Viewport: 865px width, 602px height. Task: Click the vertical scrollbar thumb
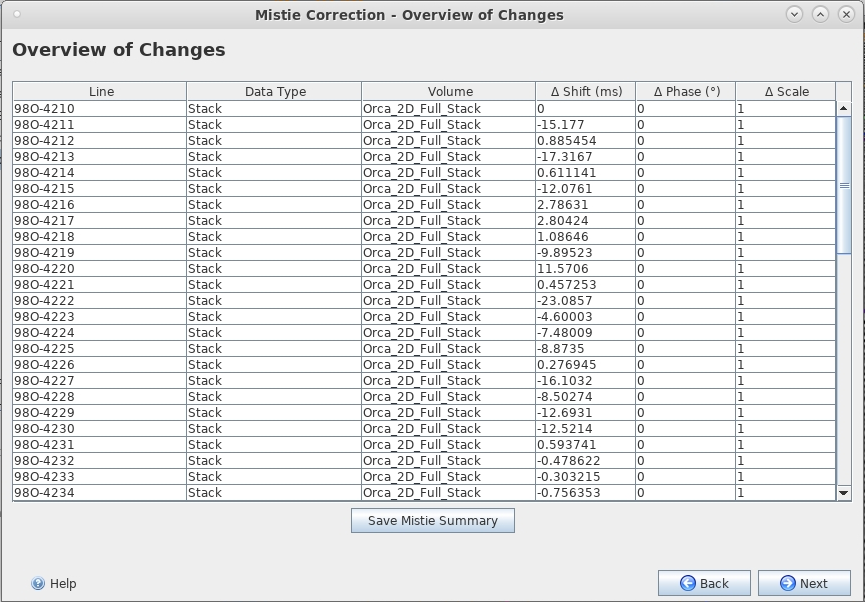coord(843,185)
